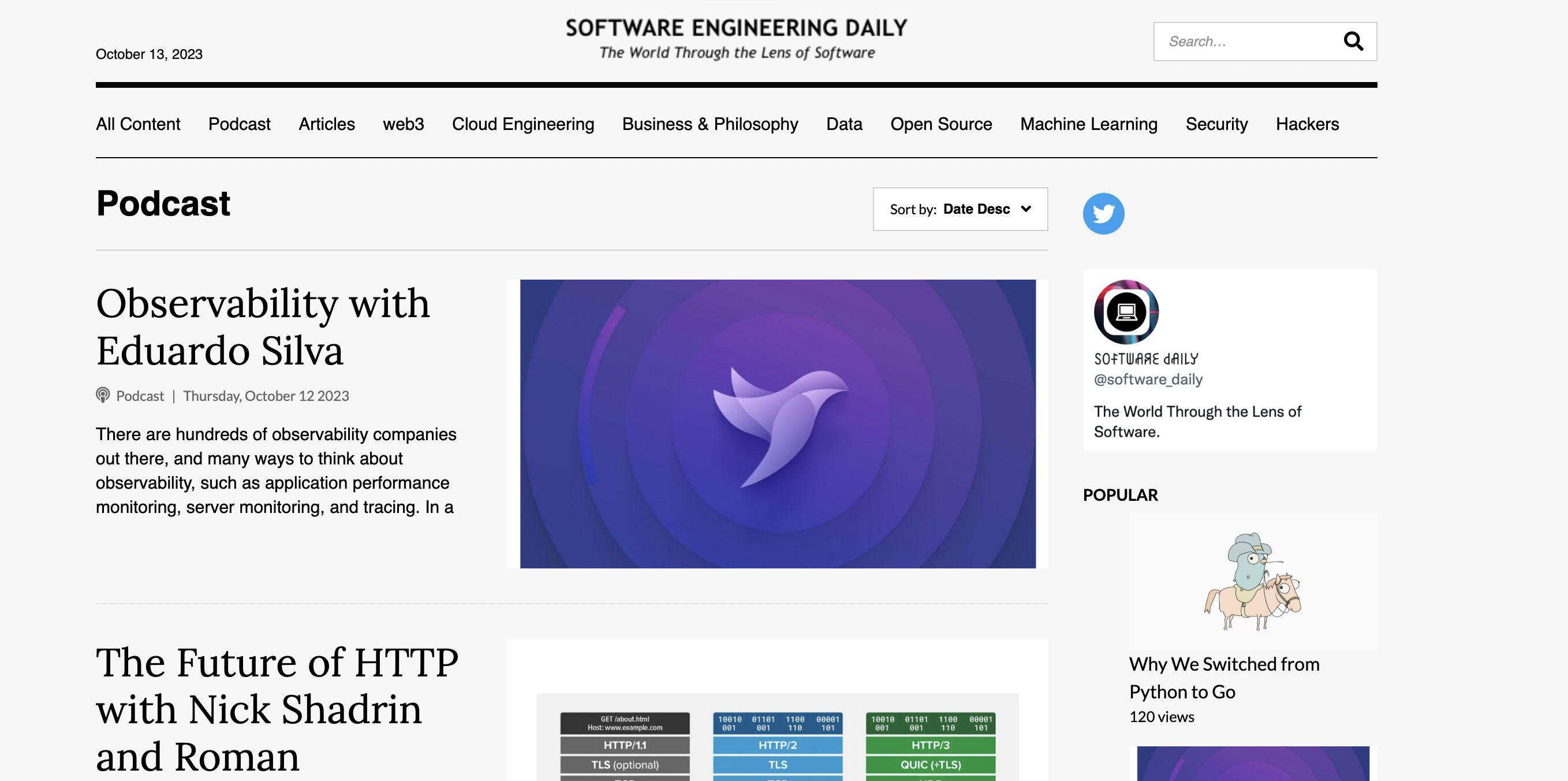Open the Hackers category

[x=1307, y=124]
